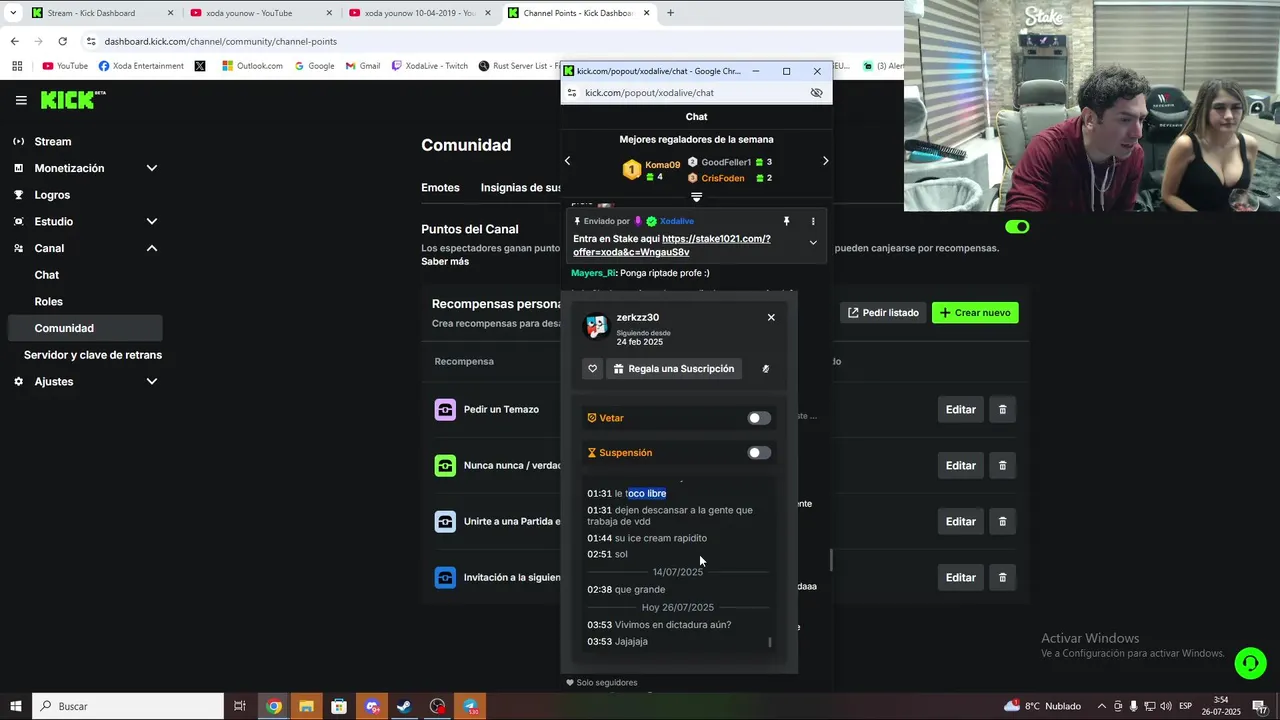This screenshot has height=720, width=1280.
Task: Open site info in chat popout
Action: click(x=571, y=93)
